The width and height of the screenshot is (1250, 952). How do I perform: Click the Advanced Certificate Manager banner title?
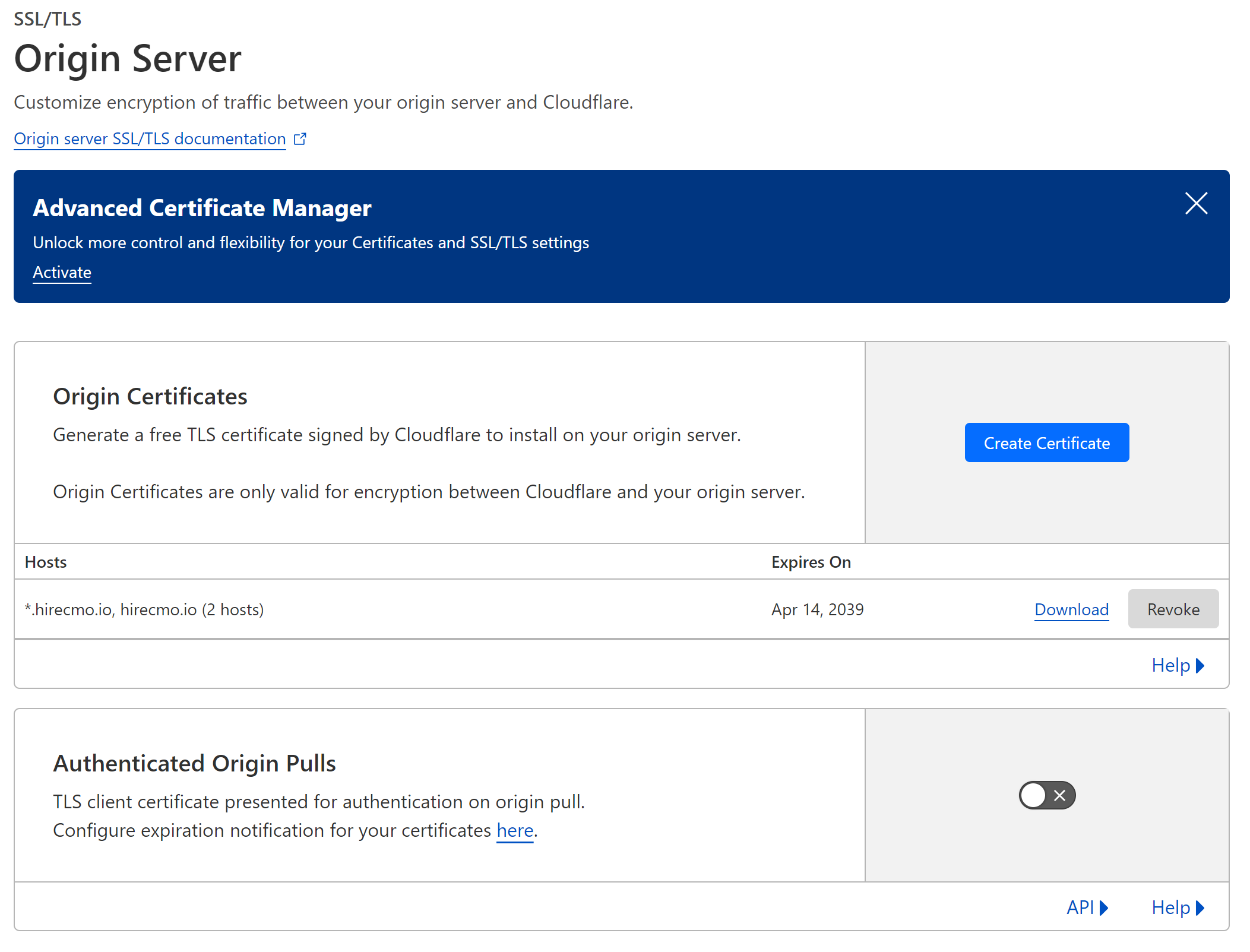202,208
